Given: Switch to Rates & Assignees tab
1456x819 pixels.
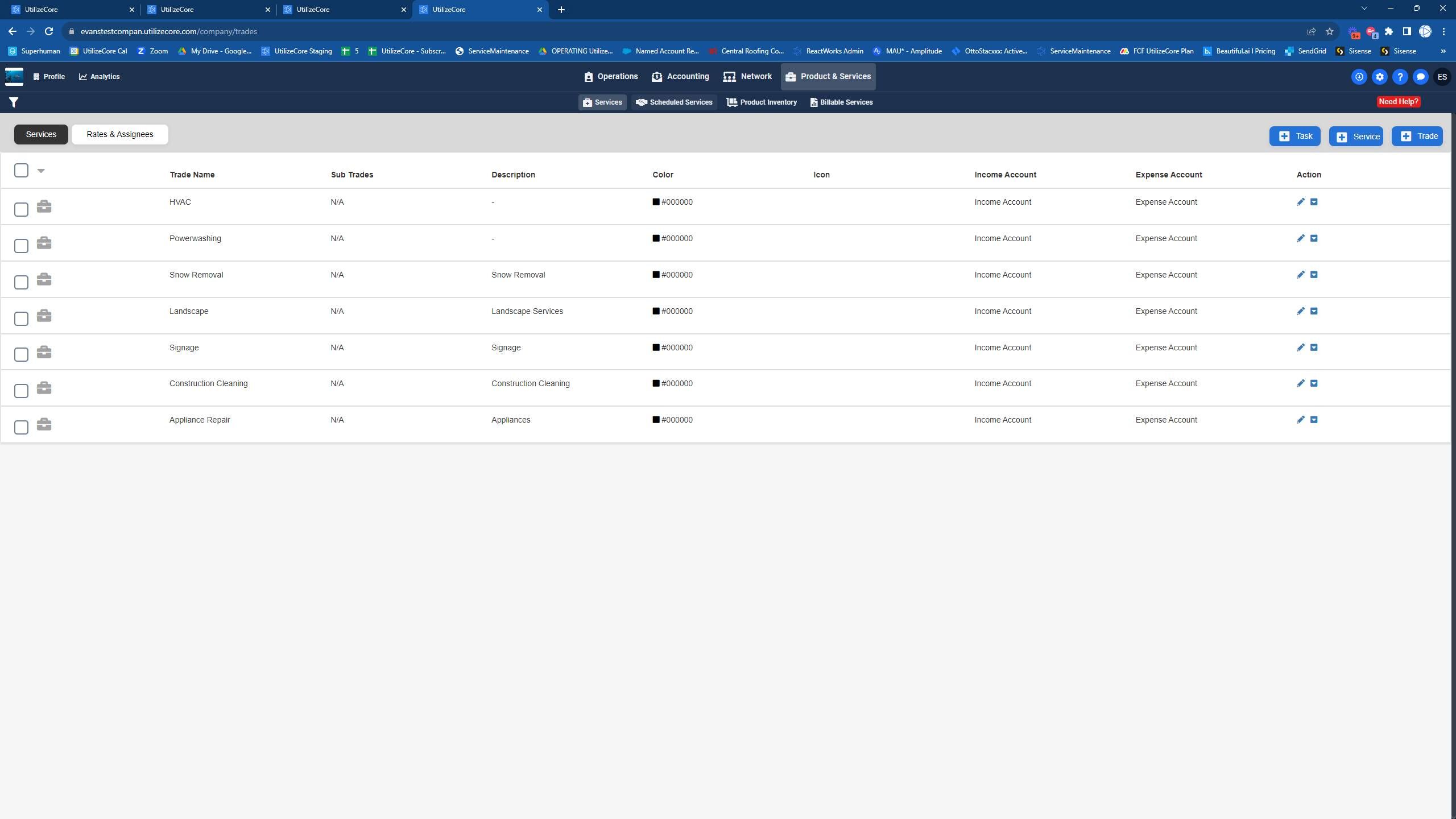Looking at the screenshot, I should point(119,134).
